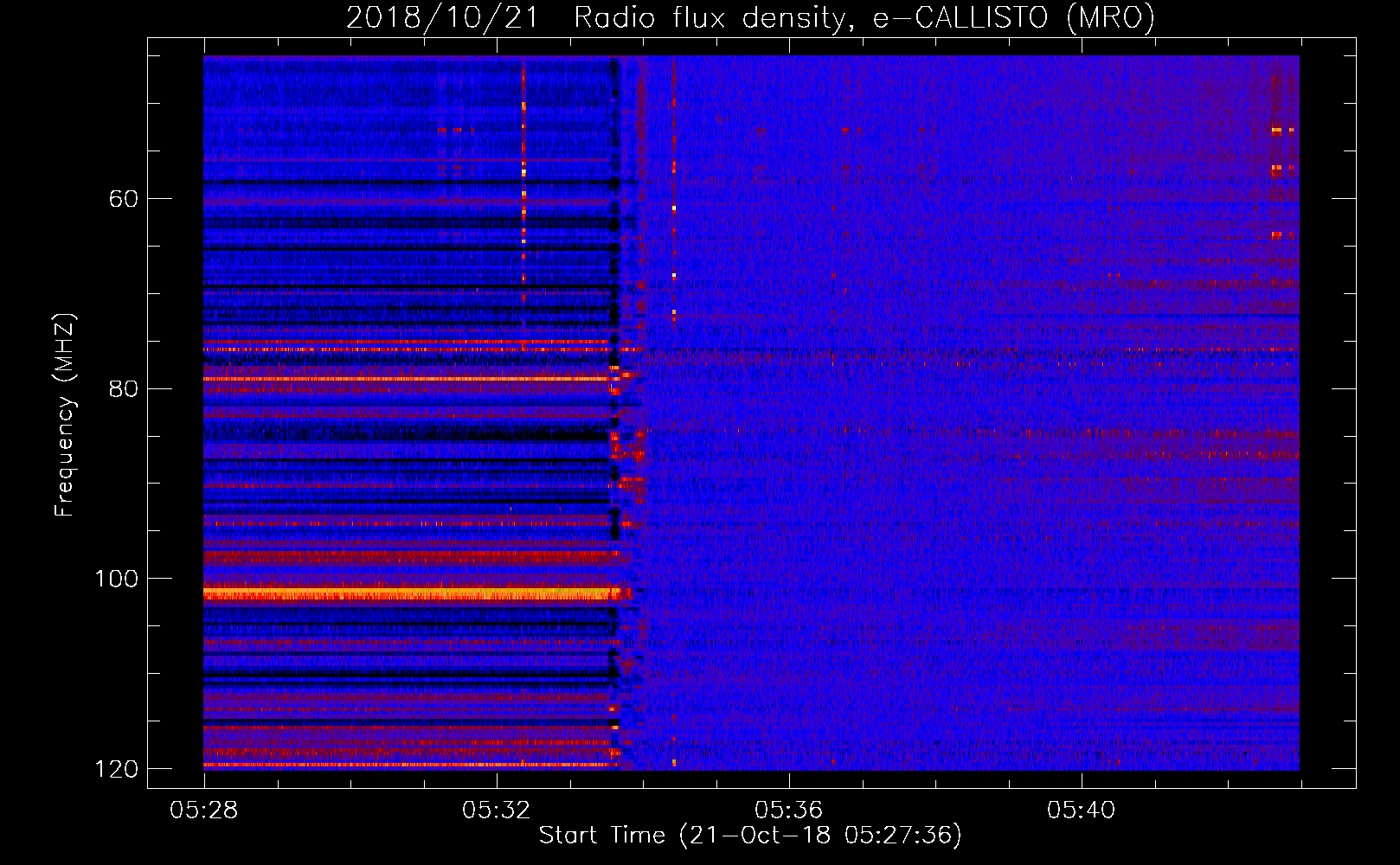Click the 05:28 time tick label
The image size is (1400, 865).
[x=204, y=811]
